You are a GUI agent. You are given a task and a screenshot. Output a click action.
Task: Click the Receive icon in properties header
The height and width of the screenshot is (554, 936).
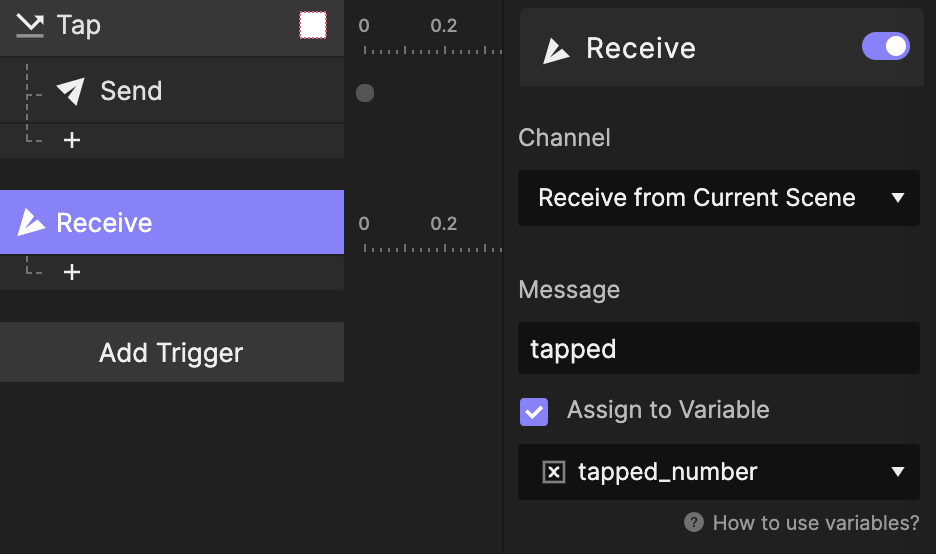pos(556,50)
